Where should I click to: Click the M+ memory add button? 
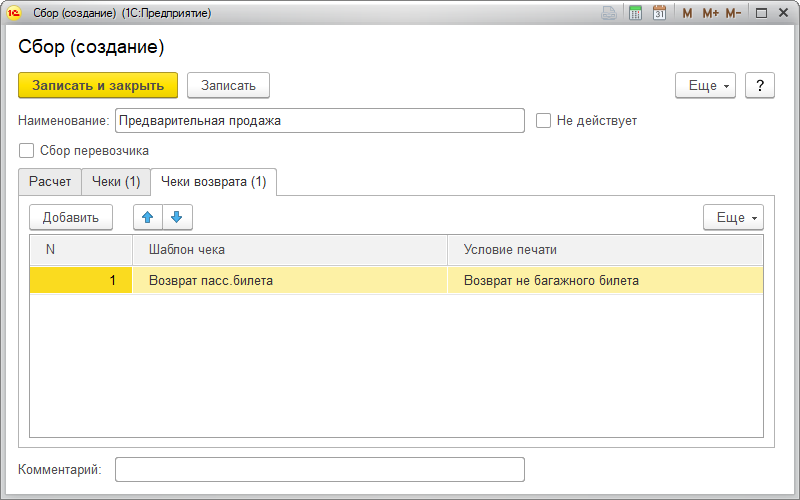point(710,13)
